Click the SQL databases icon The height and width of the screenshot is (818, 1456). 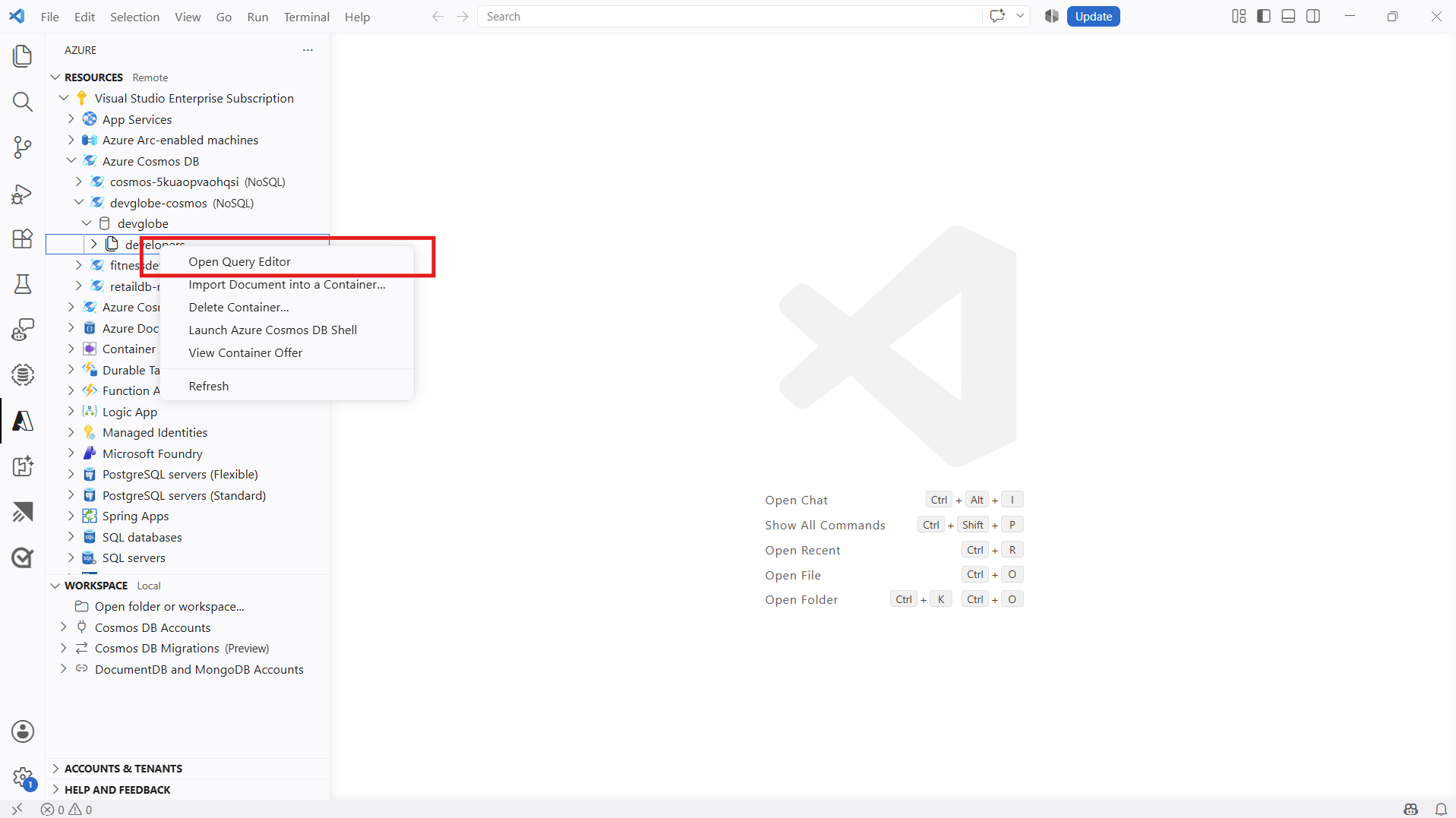90,537
